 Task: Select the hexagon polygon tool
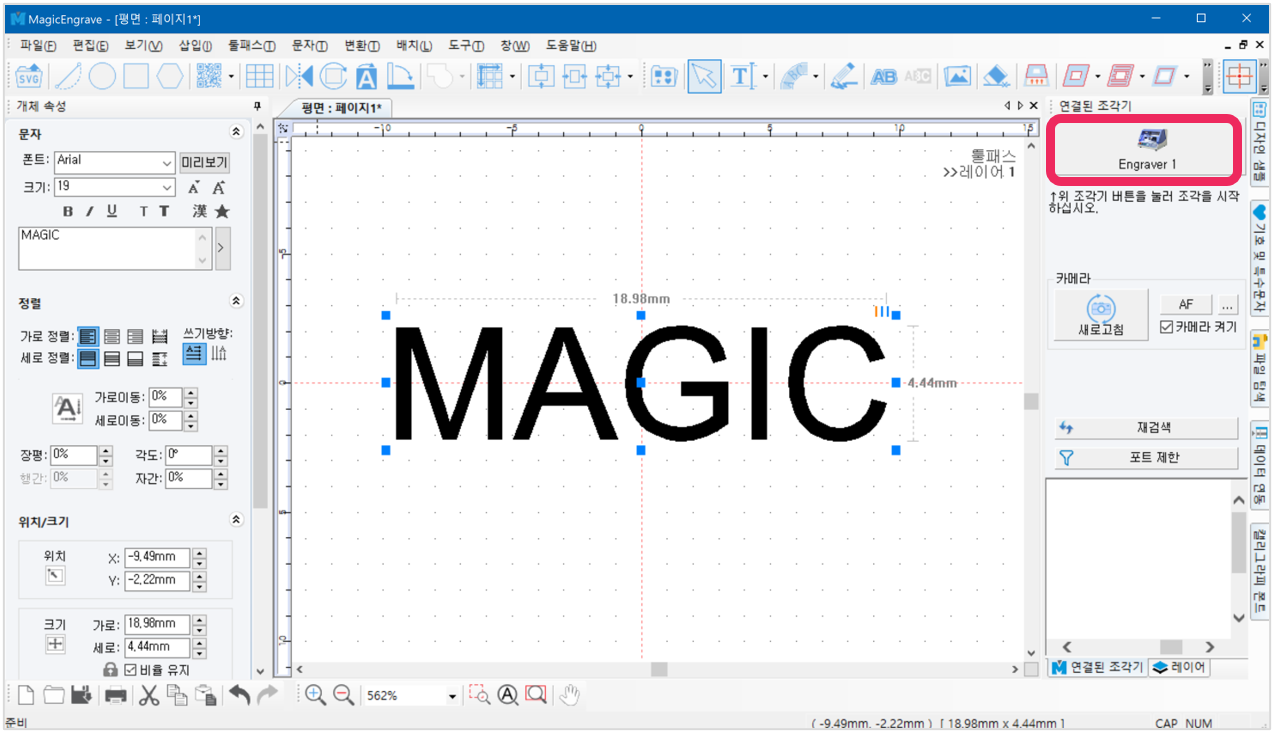tap(171, 76)
